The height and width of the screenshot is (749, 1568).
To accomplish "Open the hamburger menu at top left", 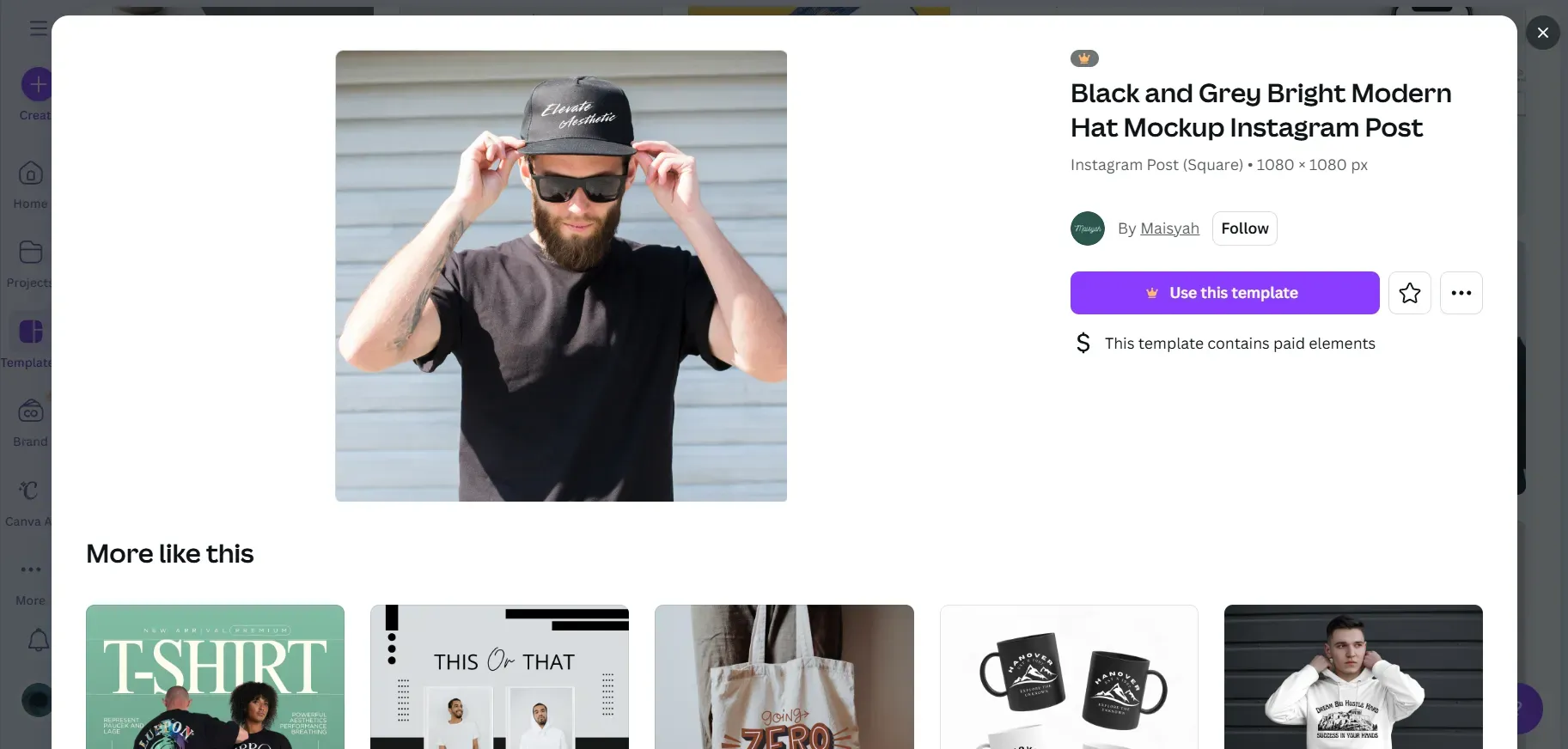I will tap(38, 28).
